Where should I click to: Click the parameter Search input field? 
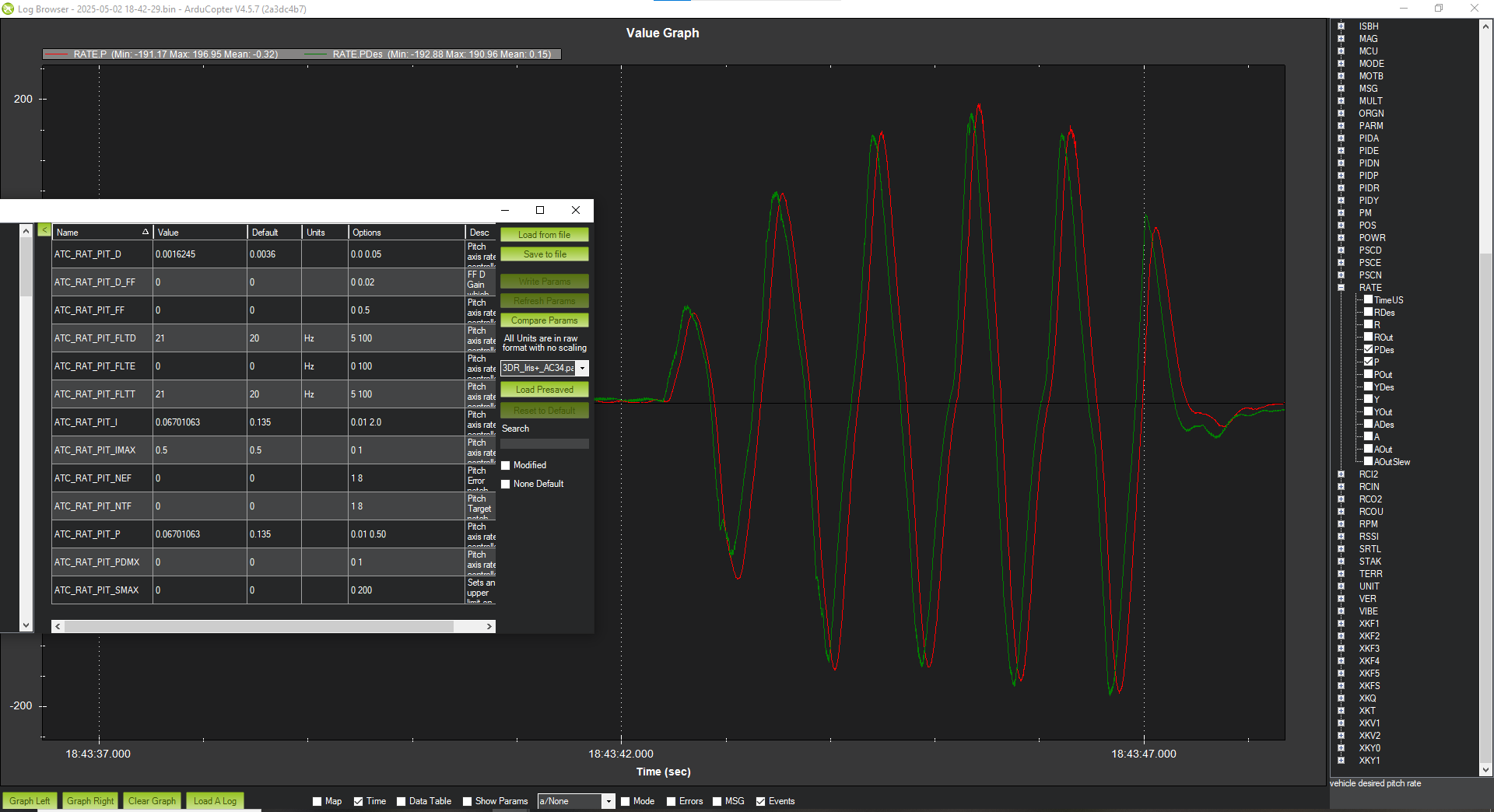(x=545, y=443)
